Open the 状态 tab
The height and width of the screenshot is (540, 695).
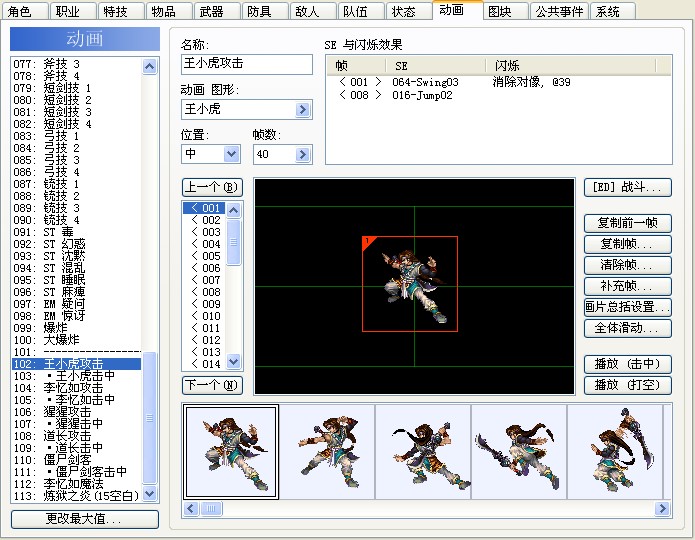click(x=408, y=11)
